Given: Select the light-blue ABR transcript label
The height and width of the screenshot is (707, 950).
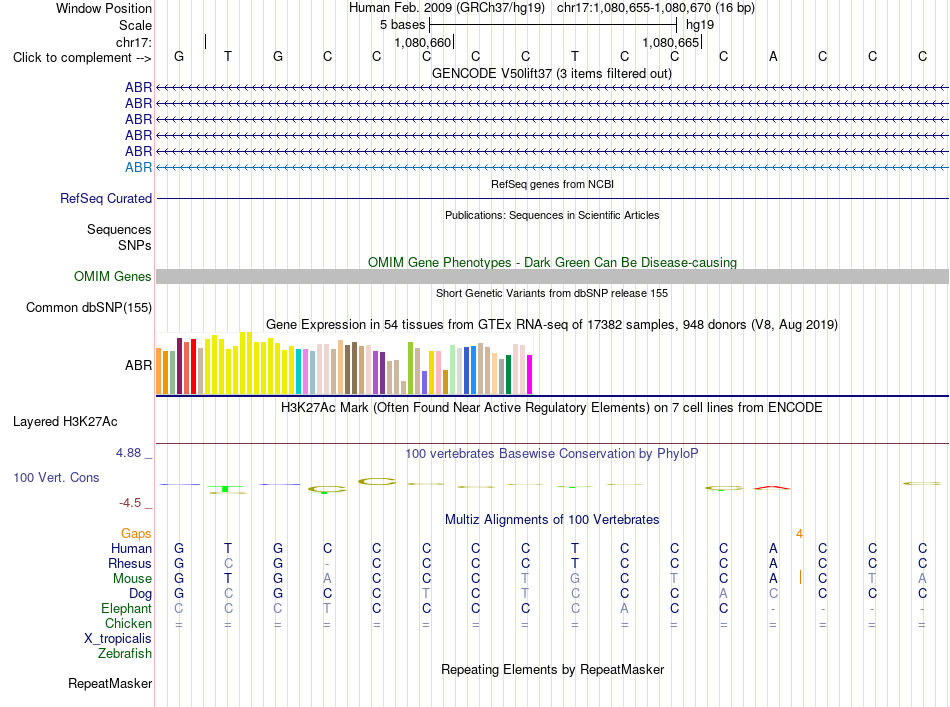Looking at the screenshot, I should [138, 167].
